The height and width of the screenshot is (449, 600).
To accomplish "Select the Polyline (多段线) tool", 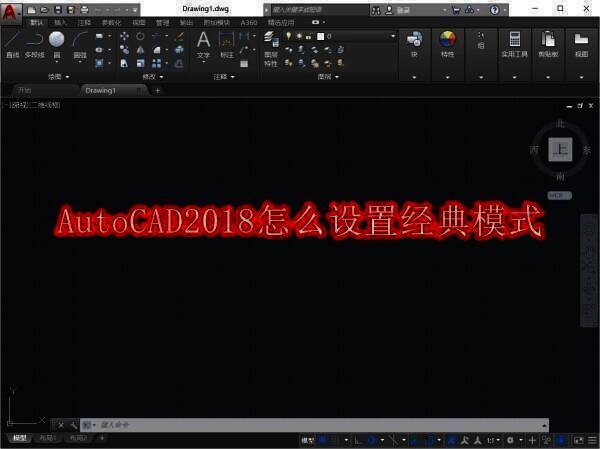I will coord(34,44).
